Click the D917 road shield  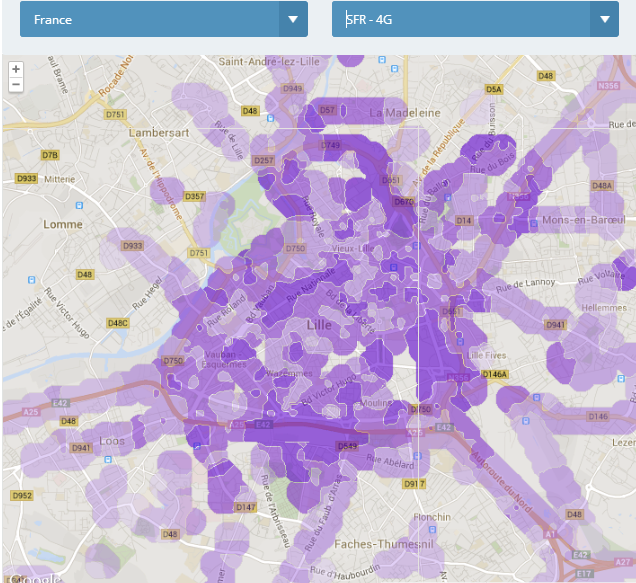(x=414, y=484)
